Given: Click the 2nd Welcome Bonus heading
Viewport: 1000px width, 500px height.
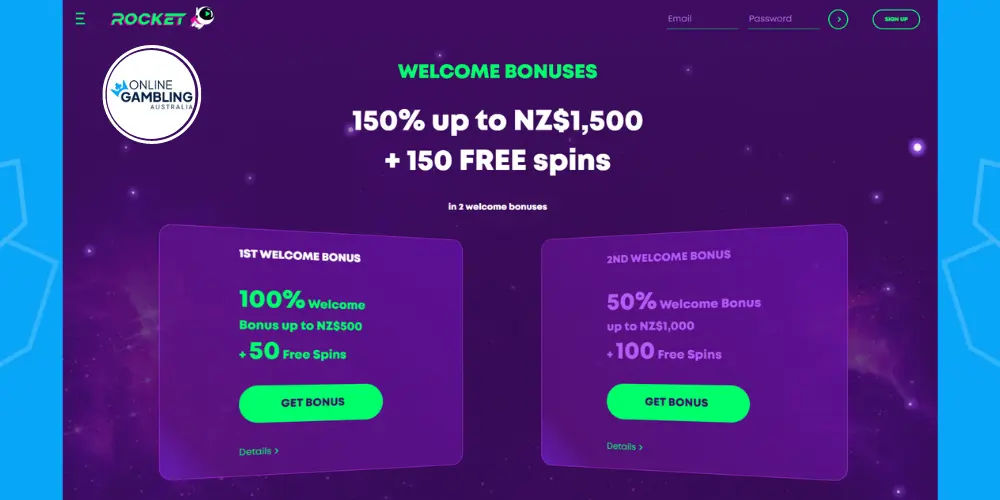Looking at the screenshot, I should (x=668, y=256).
